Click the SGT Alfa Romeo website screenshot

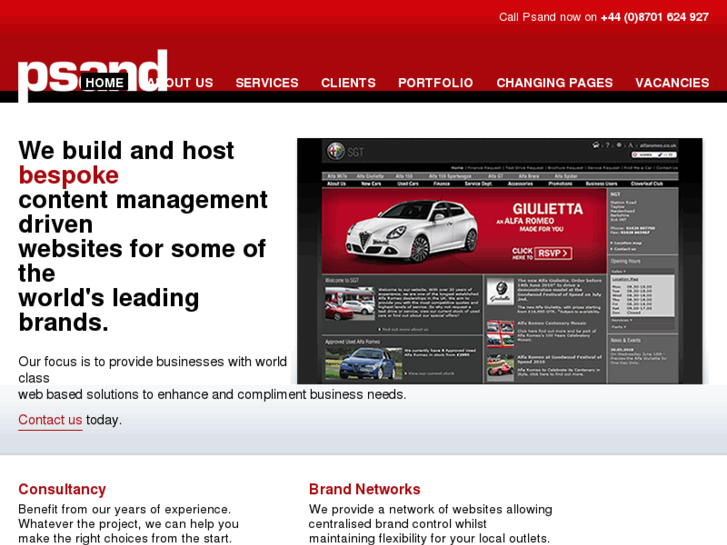tap(500, 261)
